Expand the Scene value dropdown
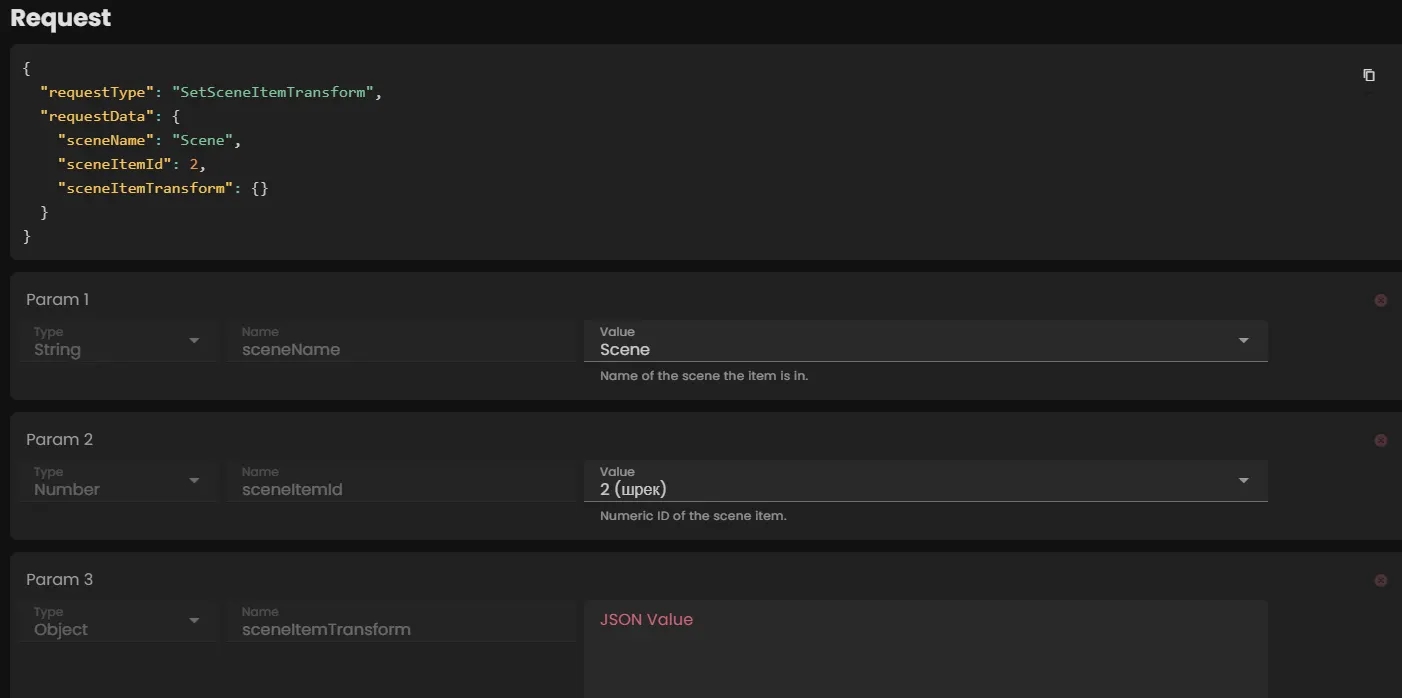The image size is (1402, 698). point(1243,341)
